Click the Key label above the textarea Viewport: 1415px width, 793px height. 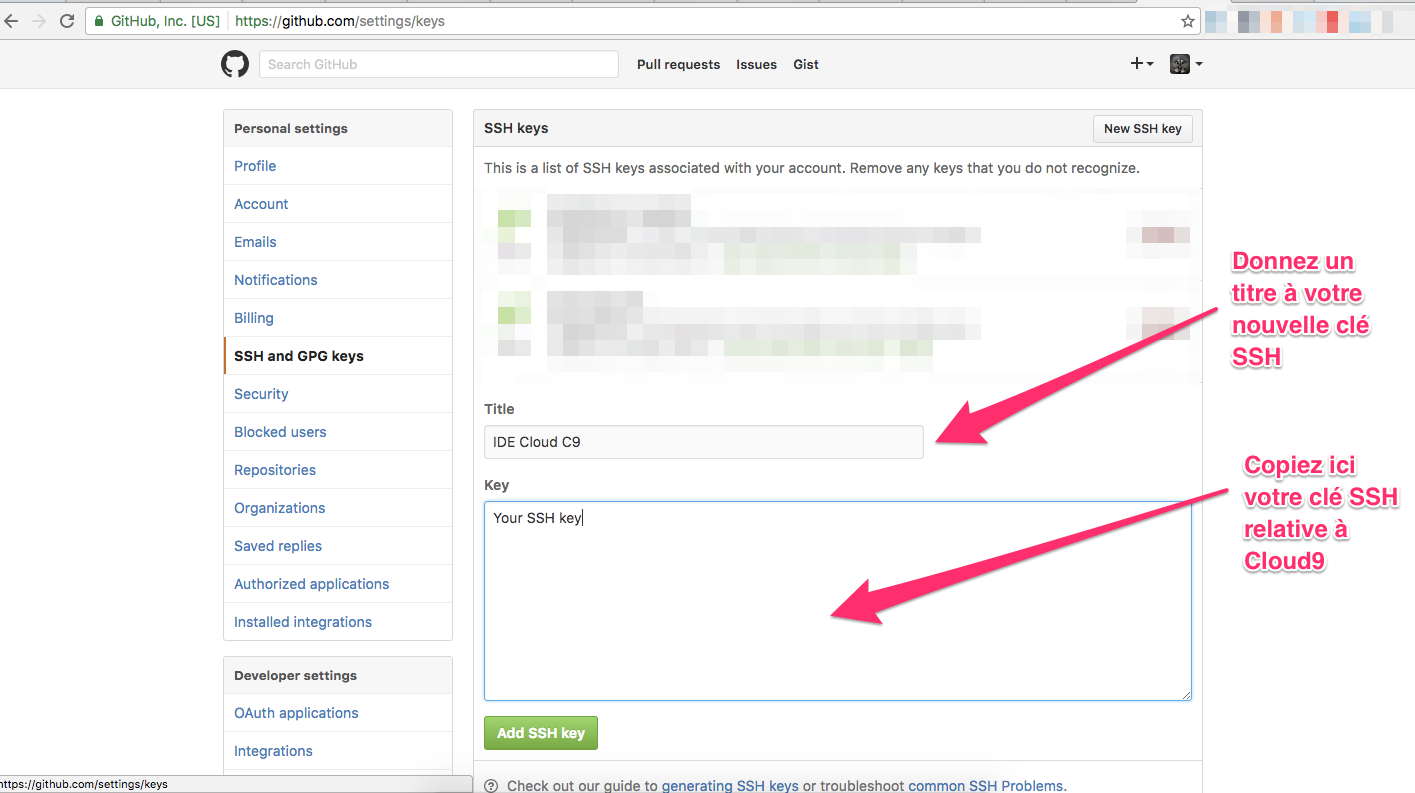[497, 485]
